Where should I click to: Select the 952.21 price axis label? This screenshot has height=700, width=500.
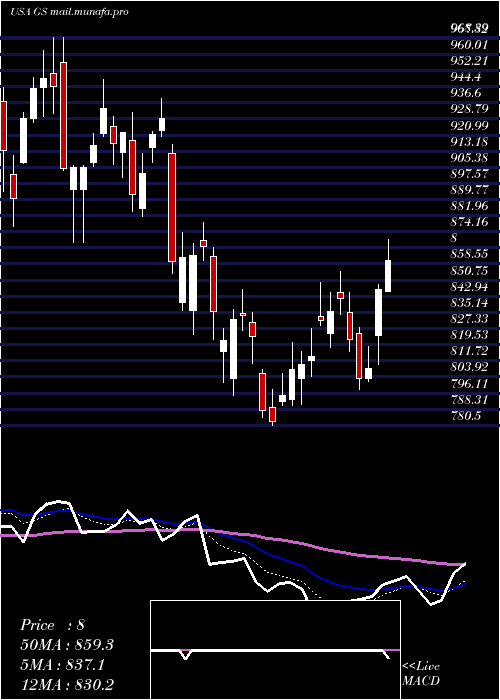coord(469,60)
